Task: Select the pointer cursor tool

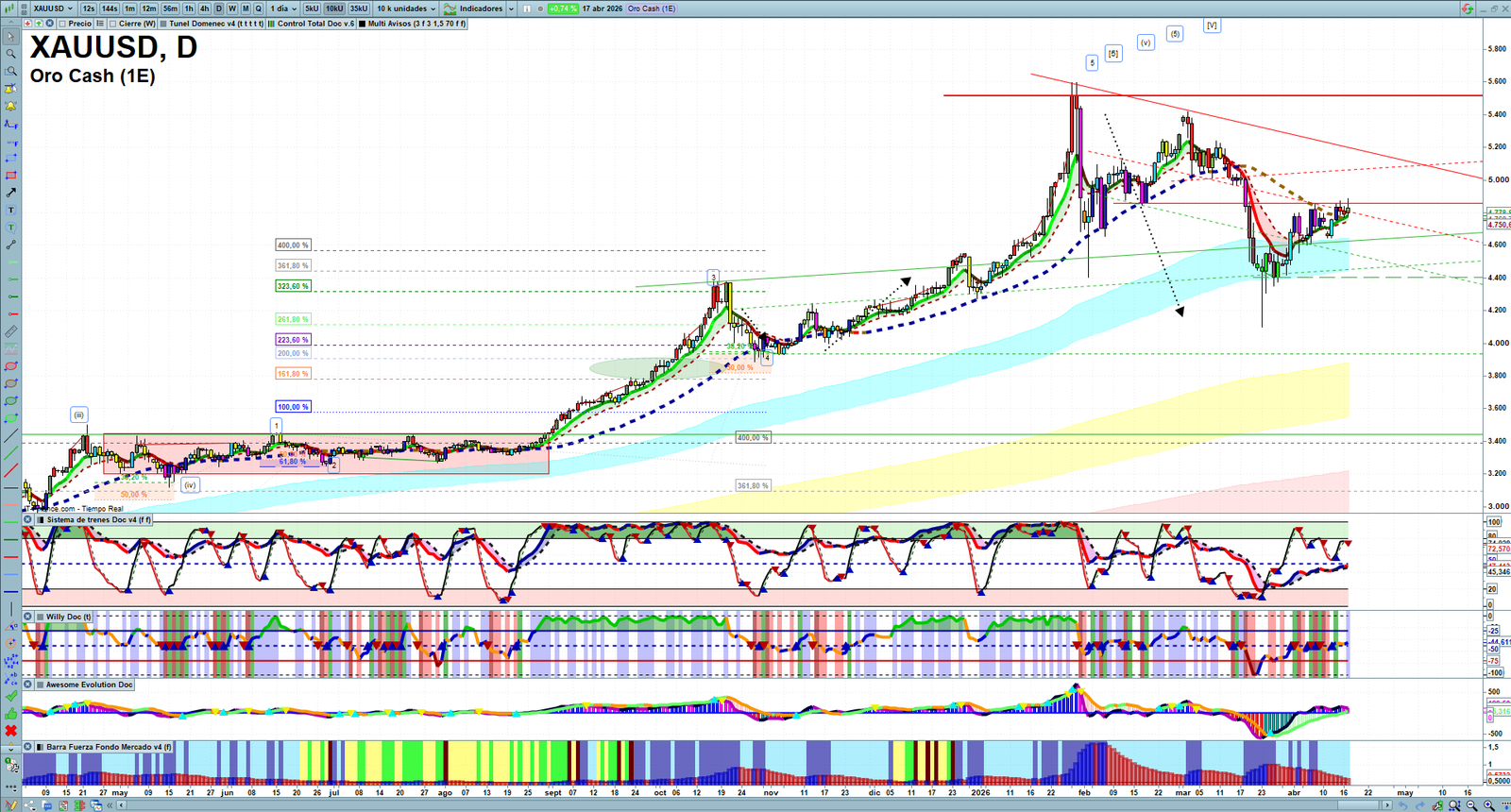Action: (x=11, y=37)
